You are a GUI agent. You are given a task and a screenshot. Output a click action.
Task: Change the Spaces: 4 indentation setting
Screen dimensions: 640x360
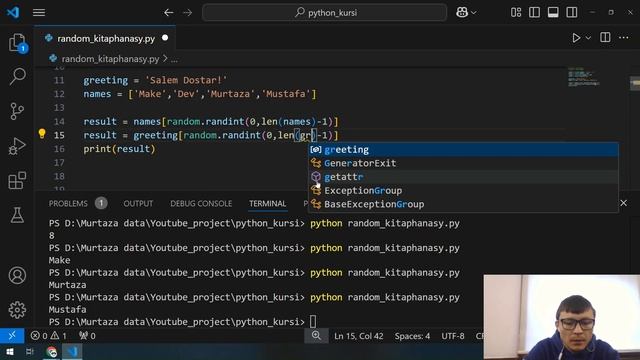412,336
